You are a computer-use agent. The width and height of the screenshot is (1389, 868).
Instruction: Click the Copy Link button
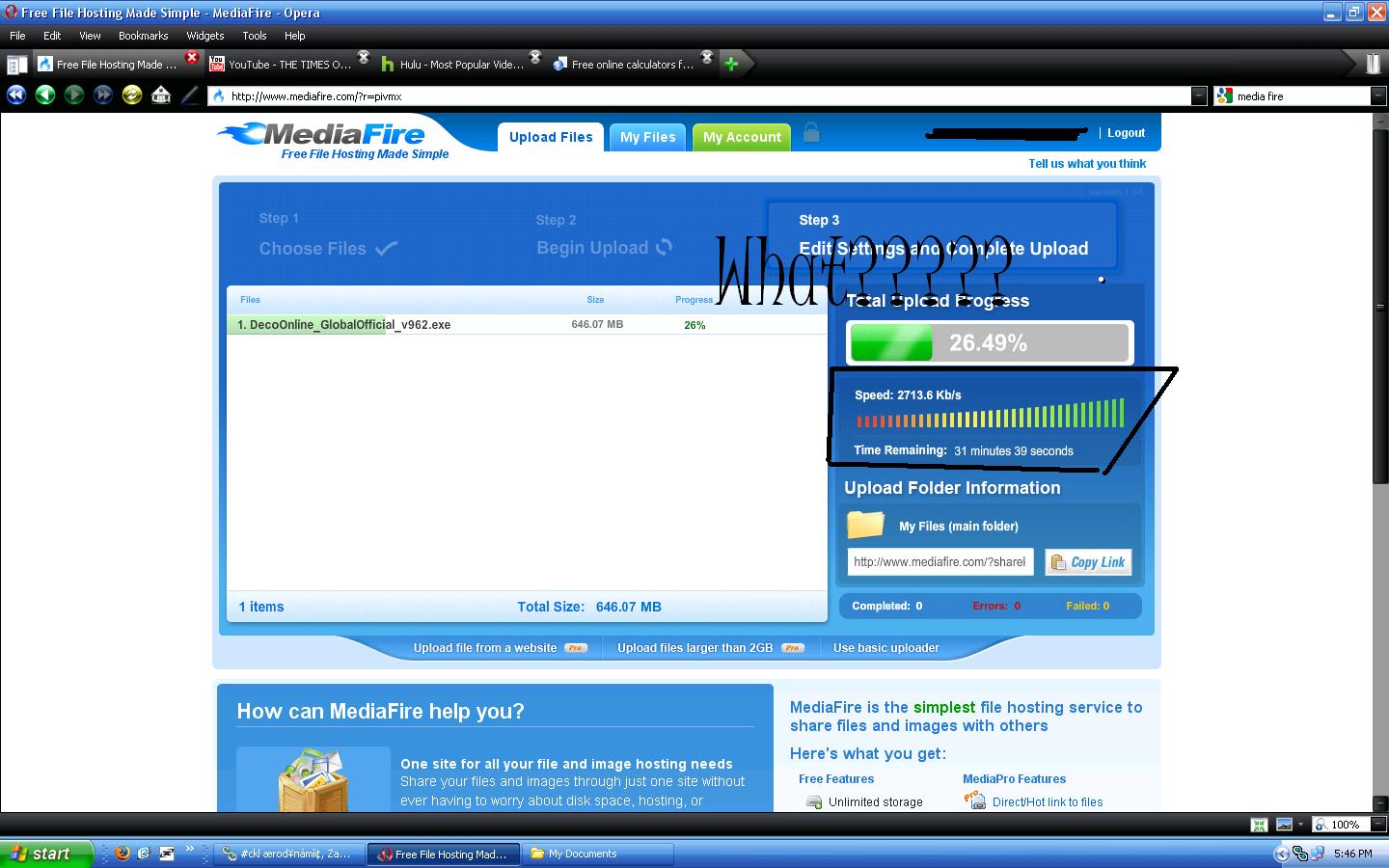tap(1089, 562)
